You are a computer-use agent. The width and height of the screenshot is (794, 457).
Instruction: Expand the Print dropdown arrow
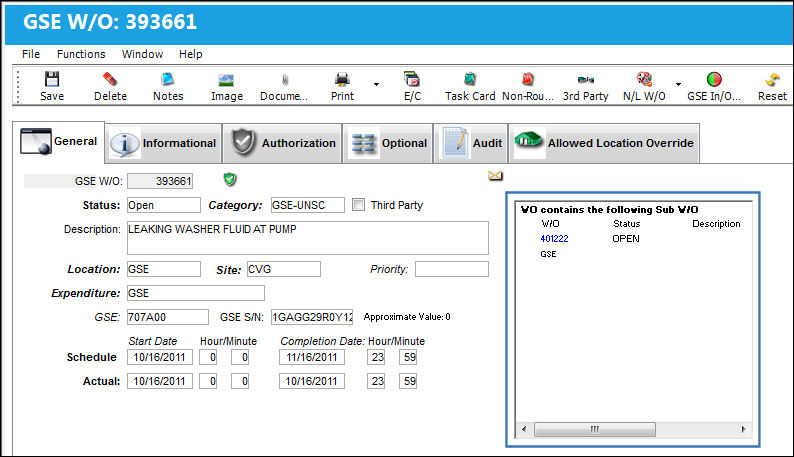coord(376,84)
